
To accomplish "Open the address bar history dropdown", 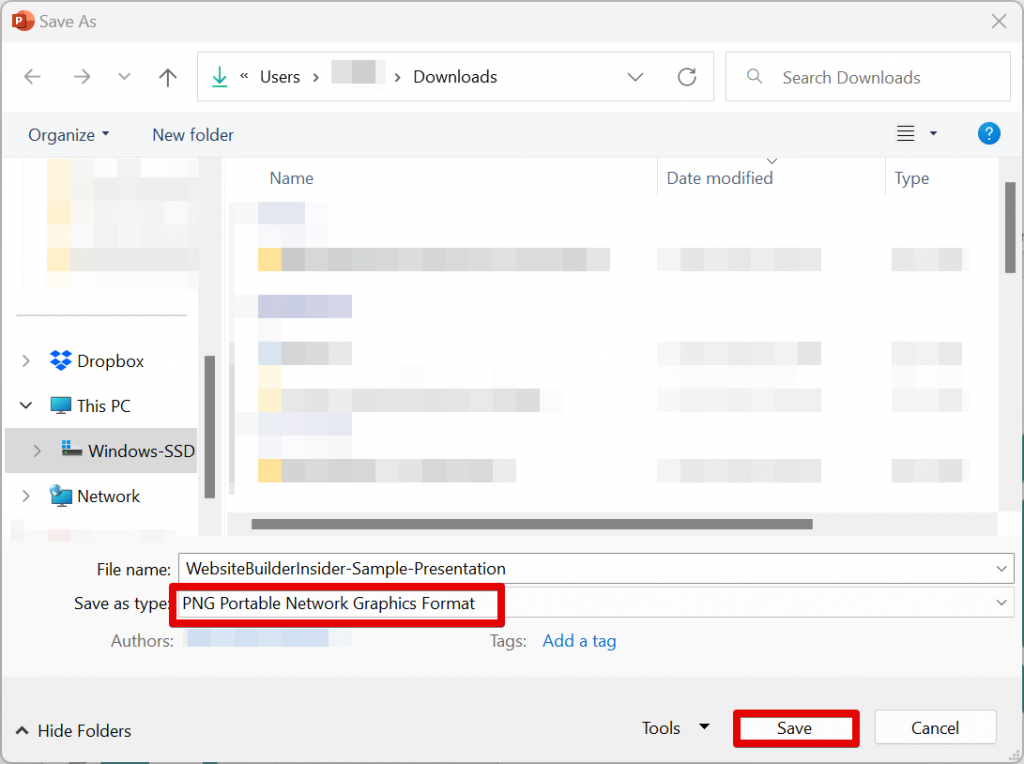I will (636, 76).
